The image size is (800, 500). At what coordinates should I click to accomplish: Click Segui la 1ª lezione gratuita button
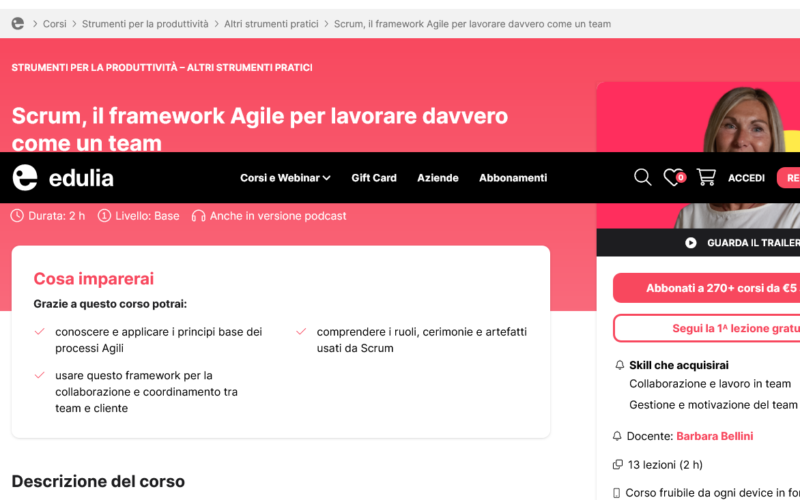coord(706,328)
